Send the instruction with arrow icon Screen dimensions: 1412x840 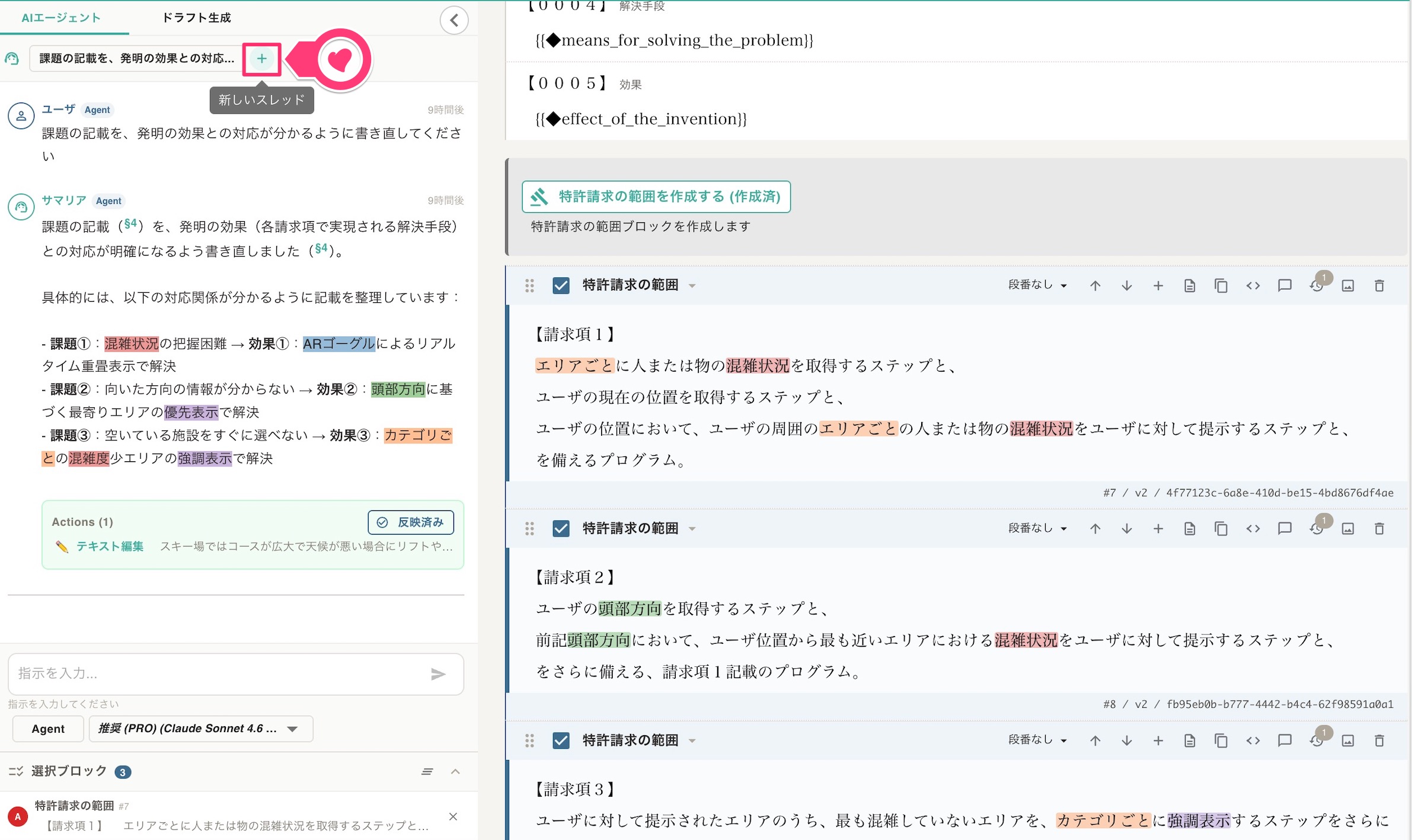(438, 674)
